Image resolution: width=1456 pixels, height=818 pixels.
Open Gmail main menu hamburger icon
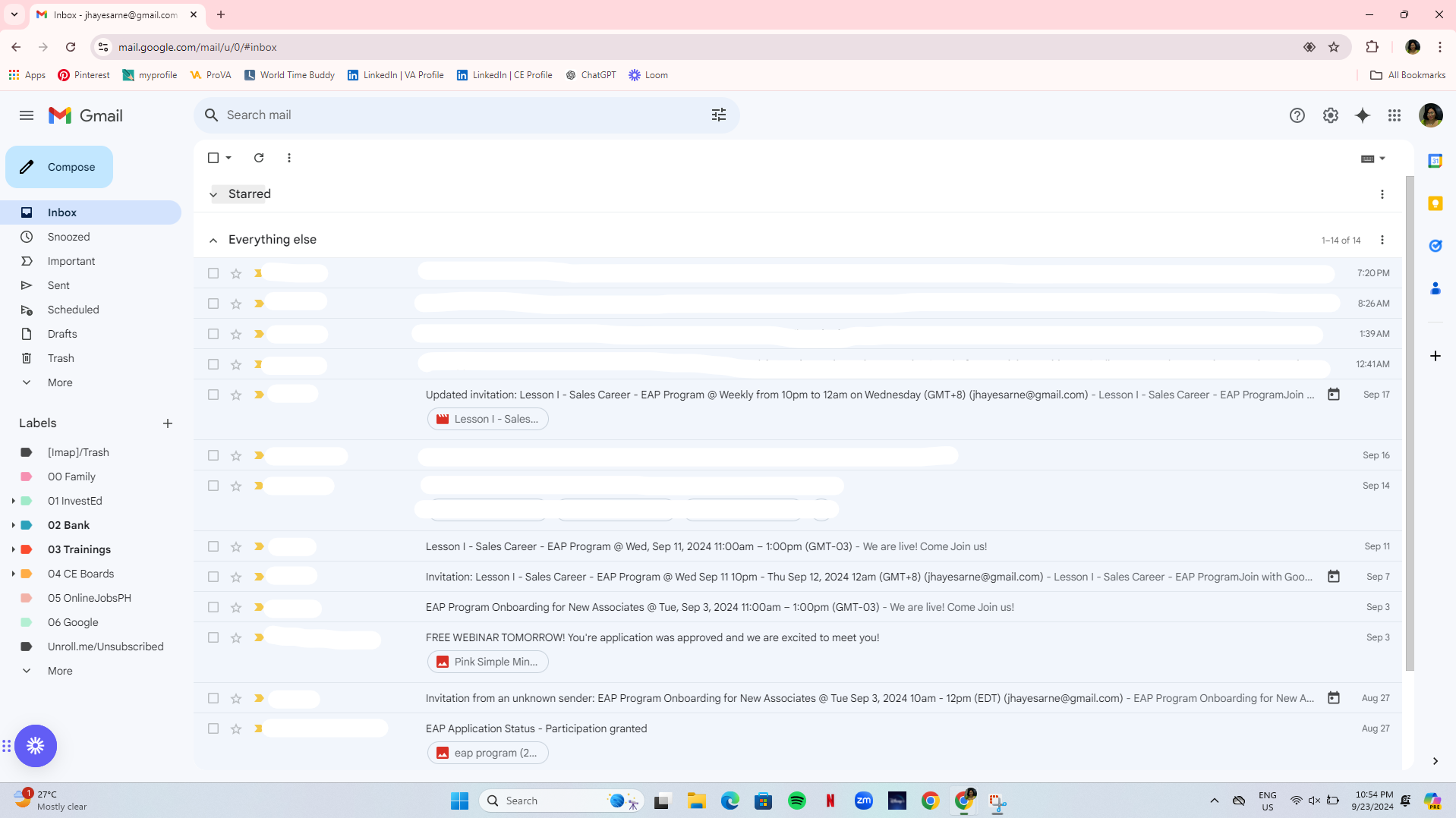click(27, 115)
